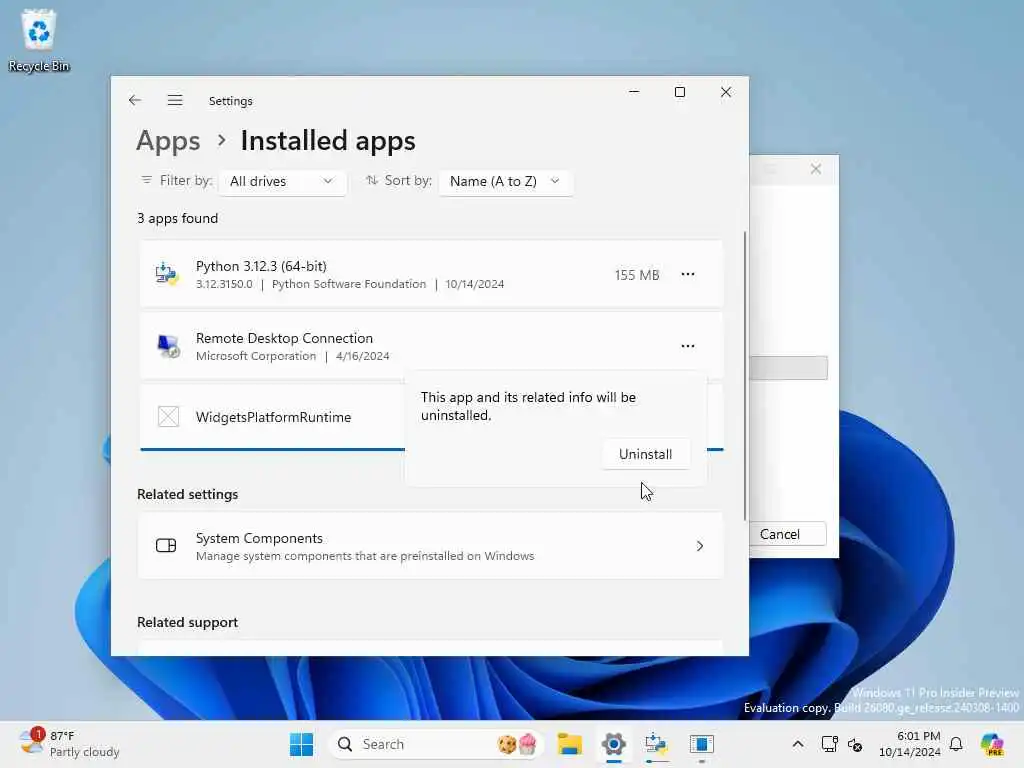
Task: Expand System Components chevron arrow
Action: [699, 546]
